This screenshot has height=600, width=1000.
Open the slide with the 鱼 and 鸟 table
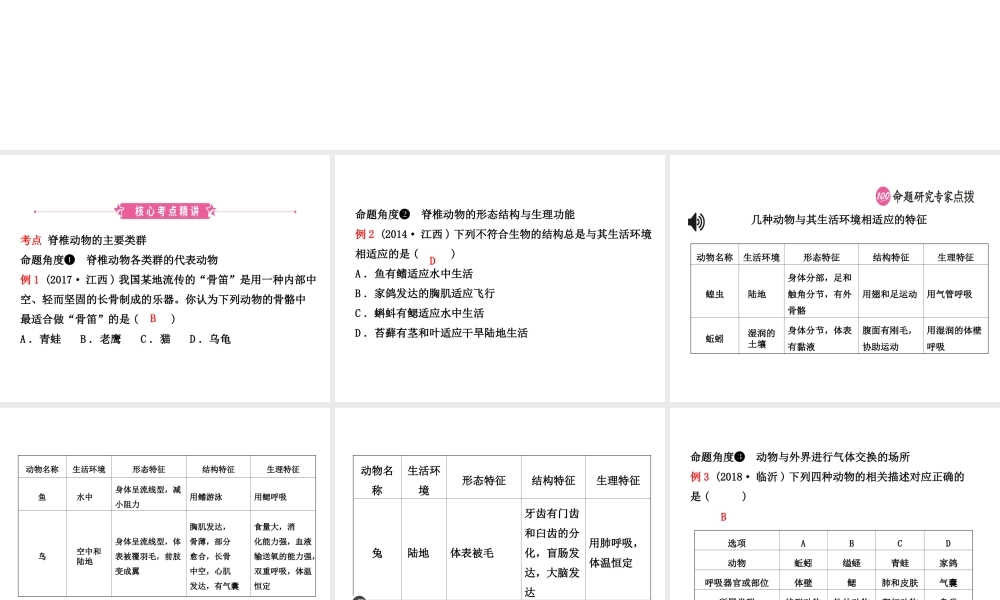tap(165, 504)
